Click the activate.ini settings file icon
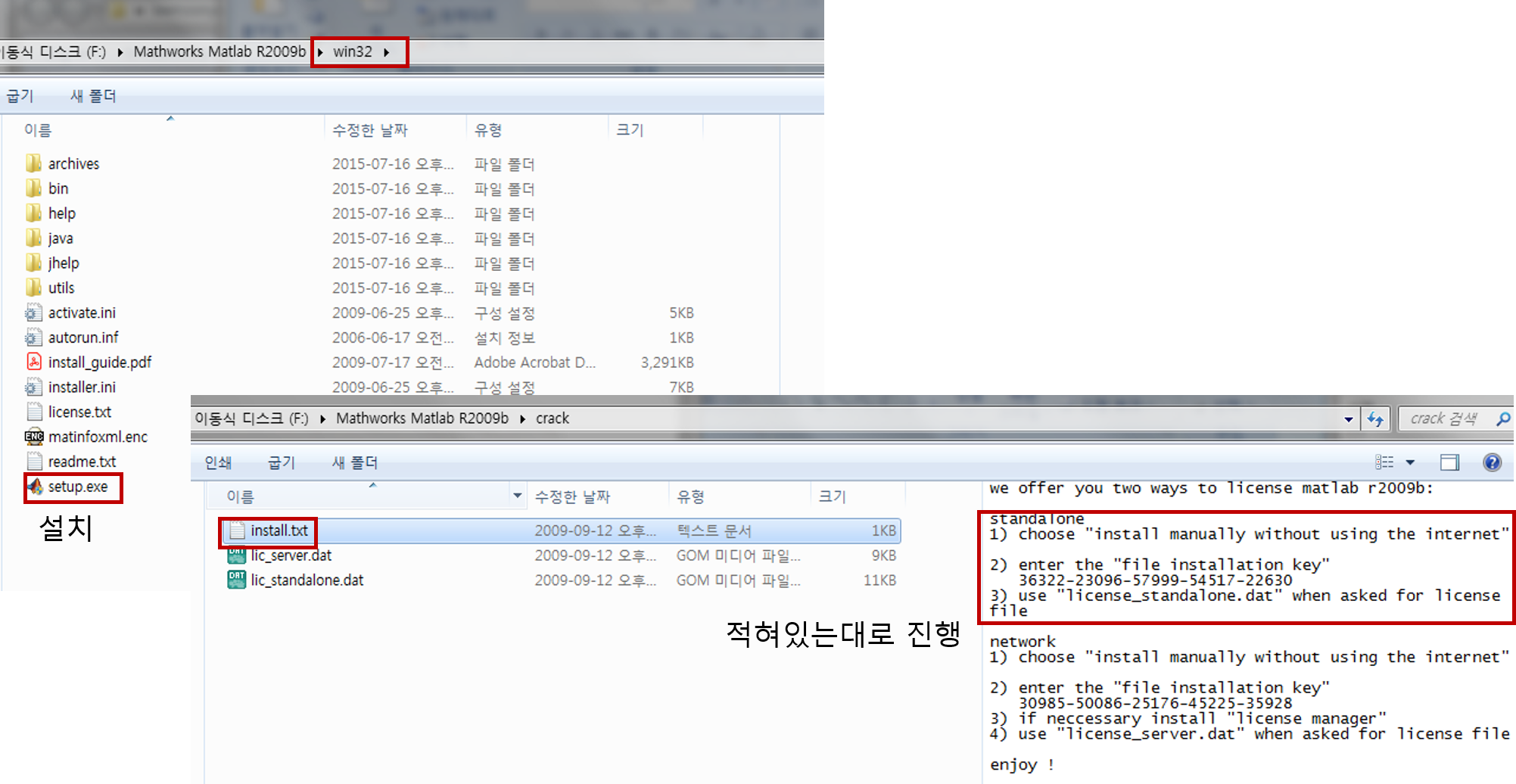 point(33,313)
